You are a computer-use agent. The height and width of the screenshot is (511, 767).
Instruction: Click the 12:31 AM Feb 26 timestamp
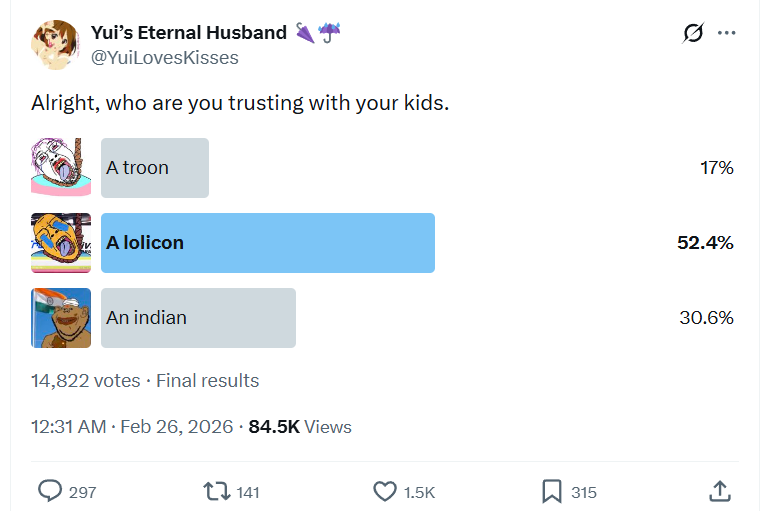(132, 427)
